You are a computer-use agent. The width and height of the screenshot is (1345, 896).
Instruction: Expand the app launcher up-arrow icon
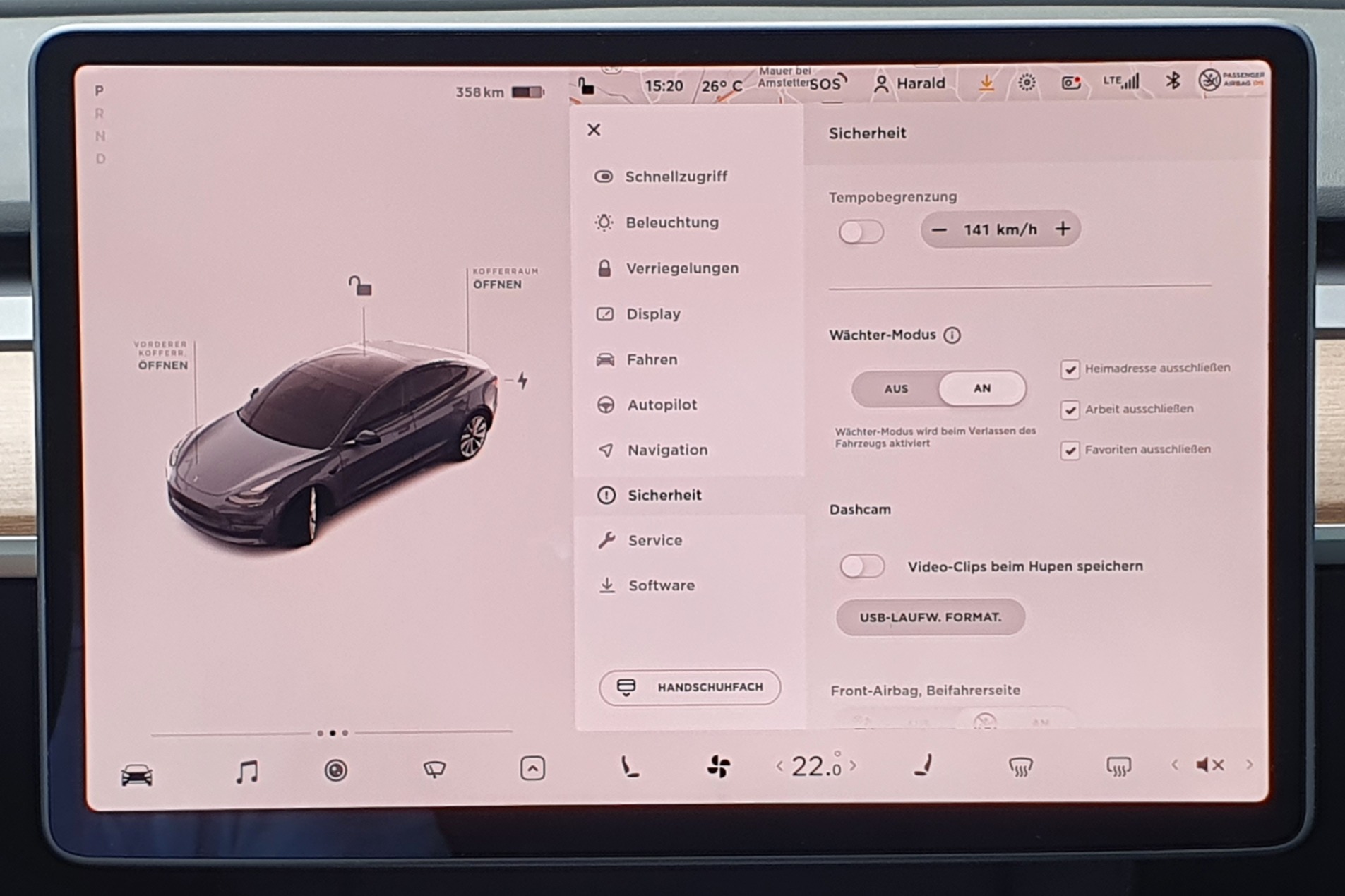[532, 768]
